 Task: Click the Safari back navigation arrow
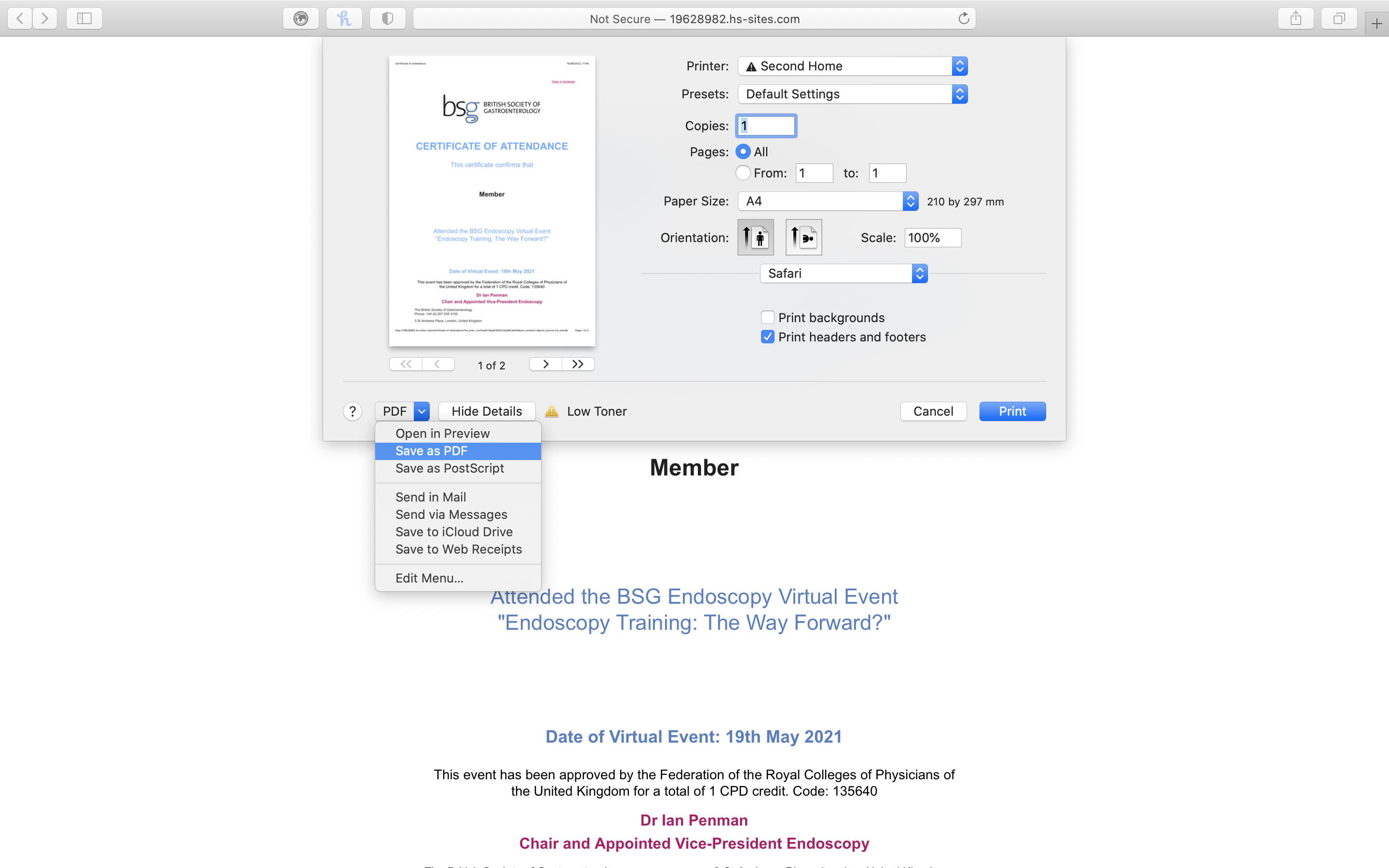click(x=20, y=18)
